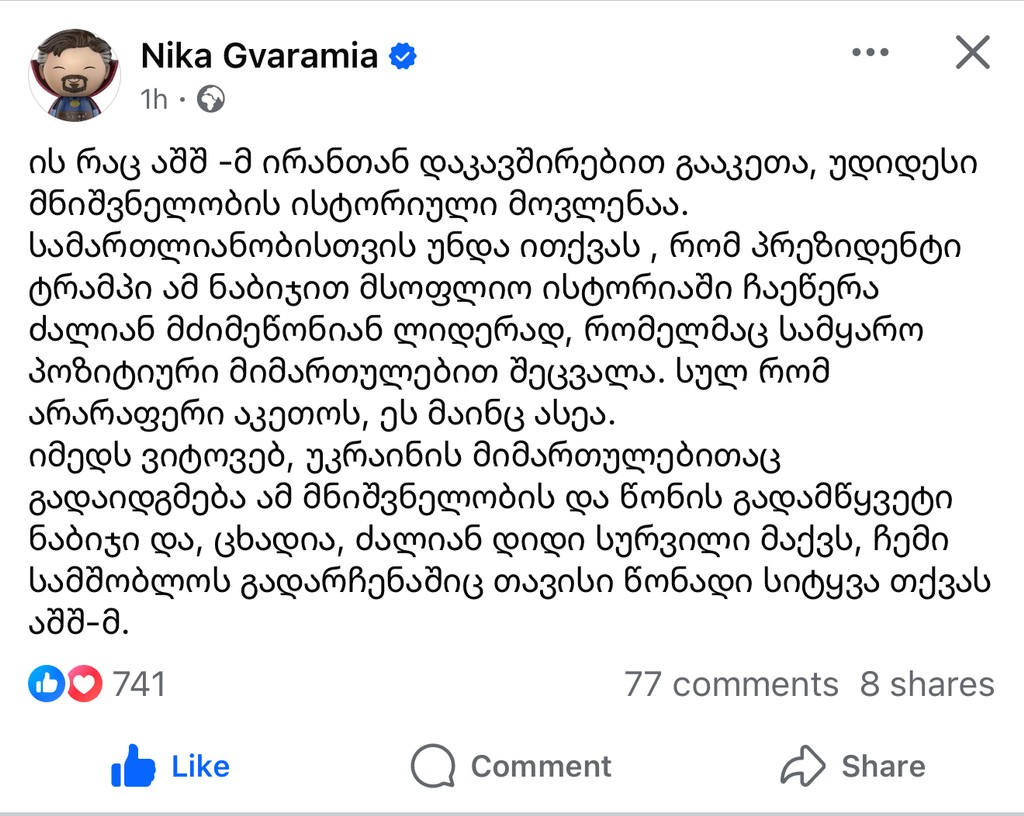
Task: Click the Share button label
Action: click(x=883, y=766)
